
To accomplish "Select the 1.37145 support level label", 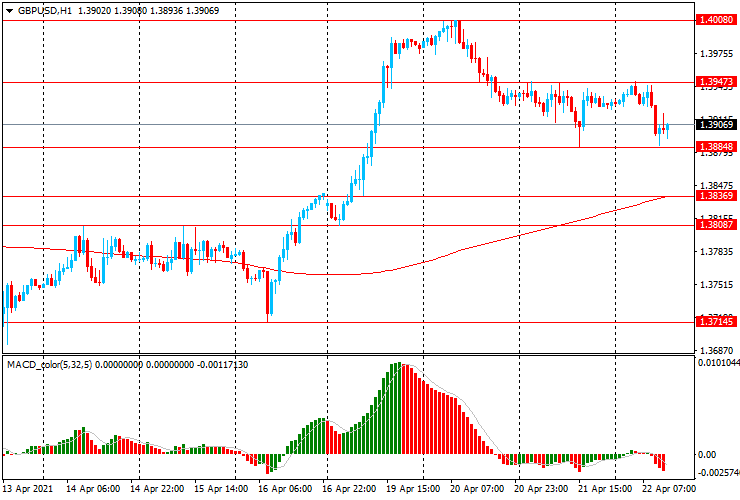I will pos(716,322).
